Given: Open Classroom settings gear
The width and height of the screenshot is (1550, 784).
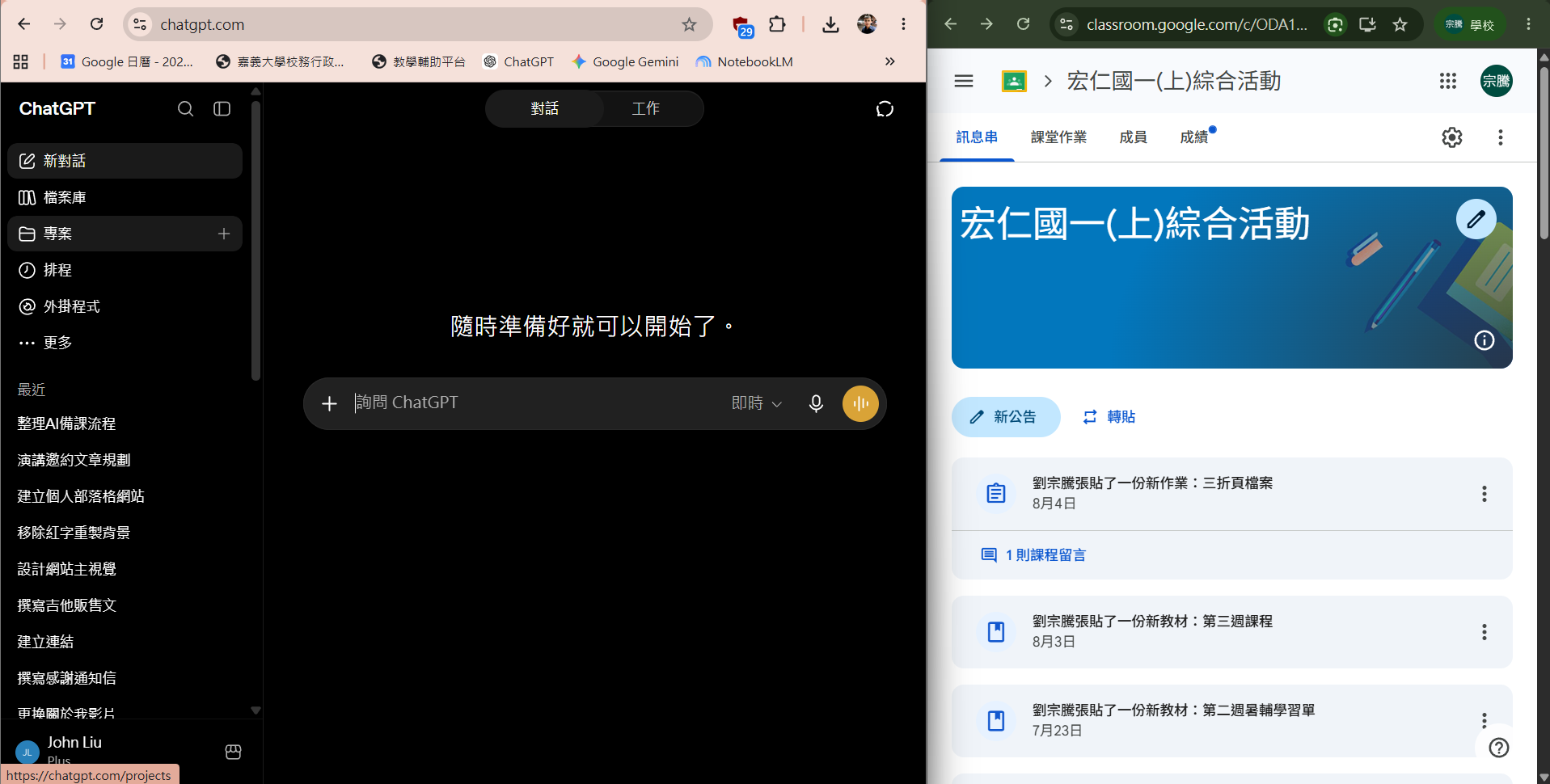Looking at the screenshot, I should click(1452, 137).
